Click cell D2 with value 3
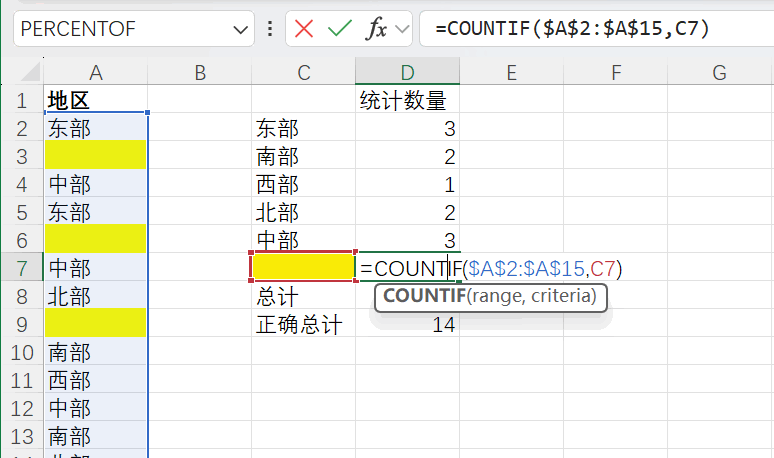This screenshot has height=458, width=774. point(408,128)
